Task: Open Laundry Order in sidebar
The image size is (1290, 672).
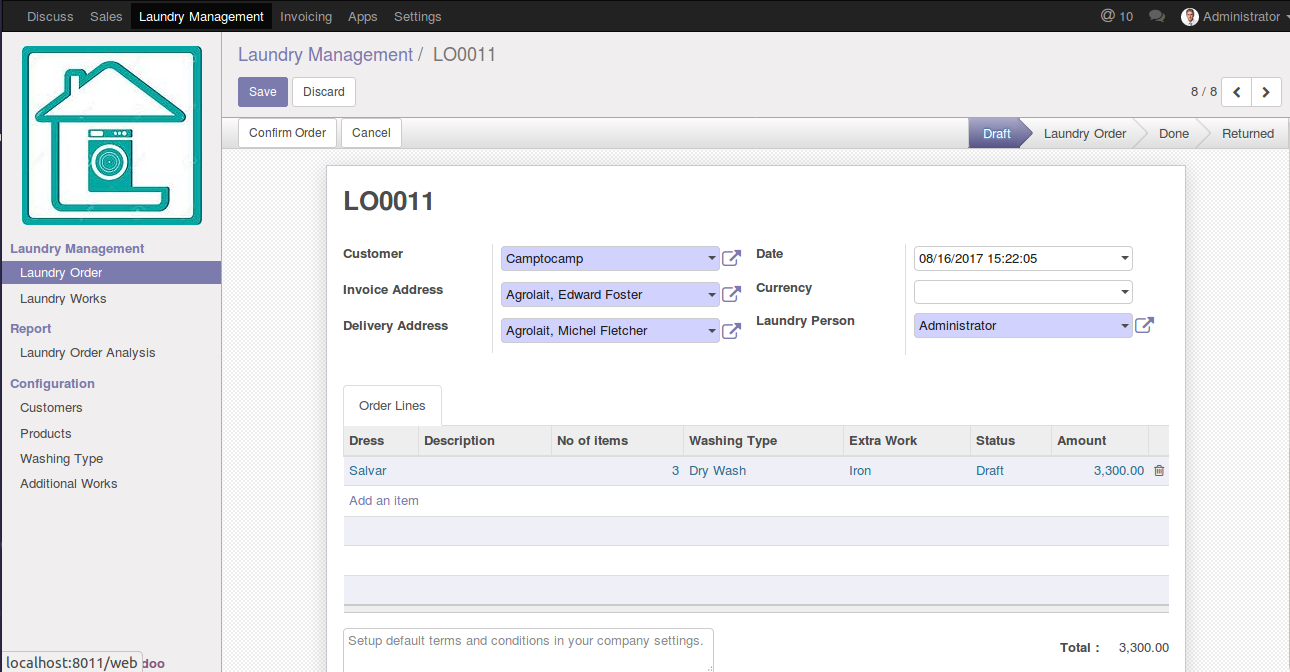Action: pyautogui.click(x=111, y=273)
